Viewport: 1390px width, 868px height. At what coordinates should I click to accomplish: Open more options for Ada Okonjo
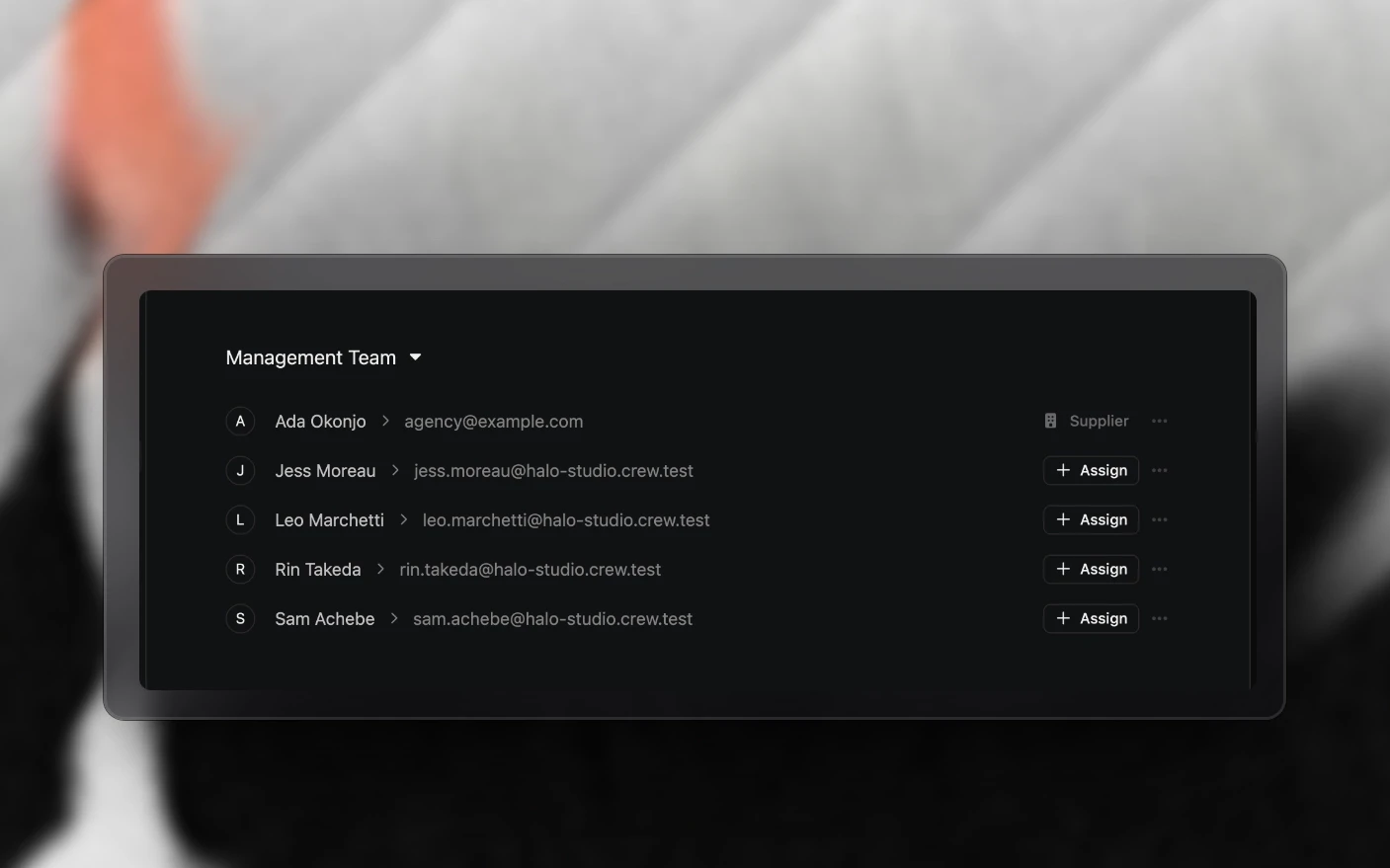[x=1160, y=422]
